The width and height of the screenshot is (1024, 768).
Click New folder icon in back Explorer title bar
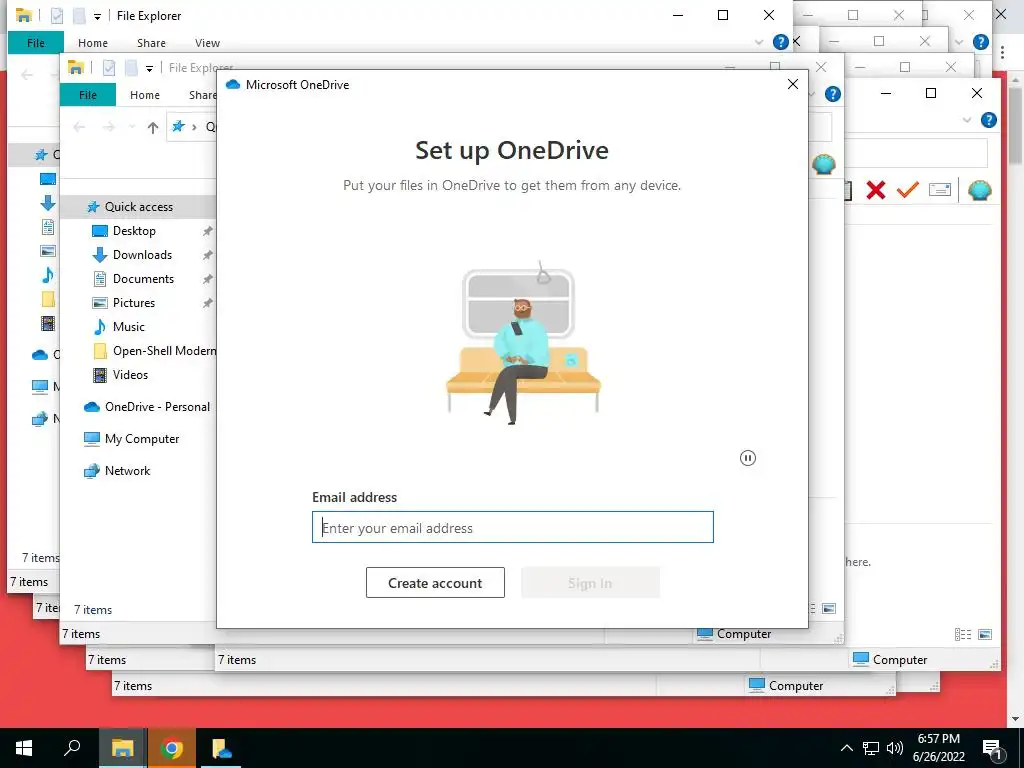78,16
